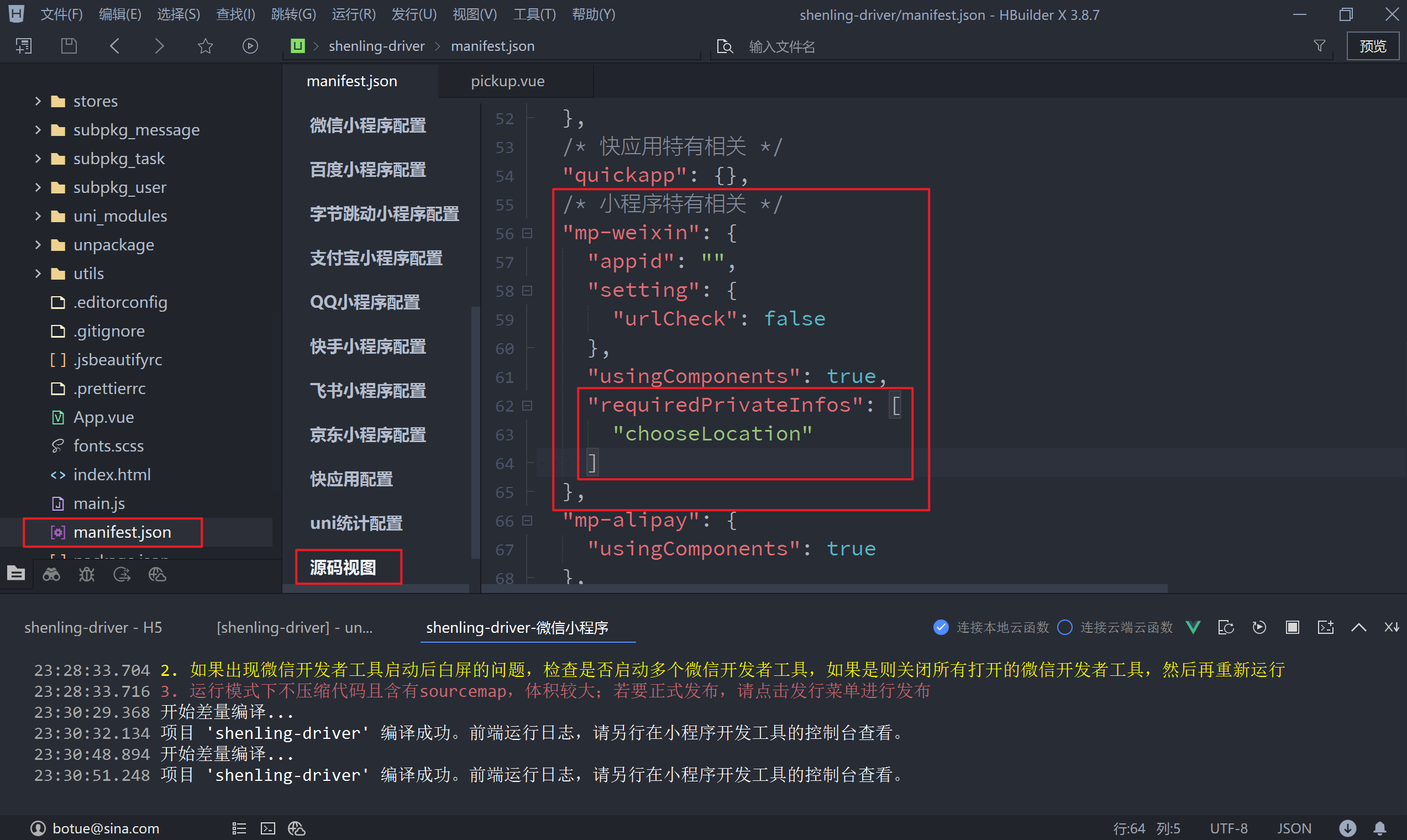This screenshot has width=1407, height=840.
Task: Expand the stores folder
Action: point(38,101)
